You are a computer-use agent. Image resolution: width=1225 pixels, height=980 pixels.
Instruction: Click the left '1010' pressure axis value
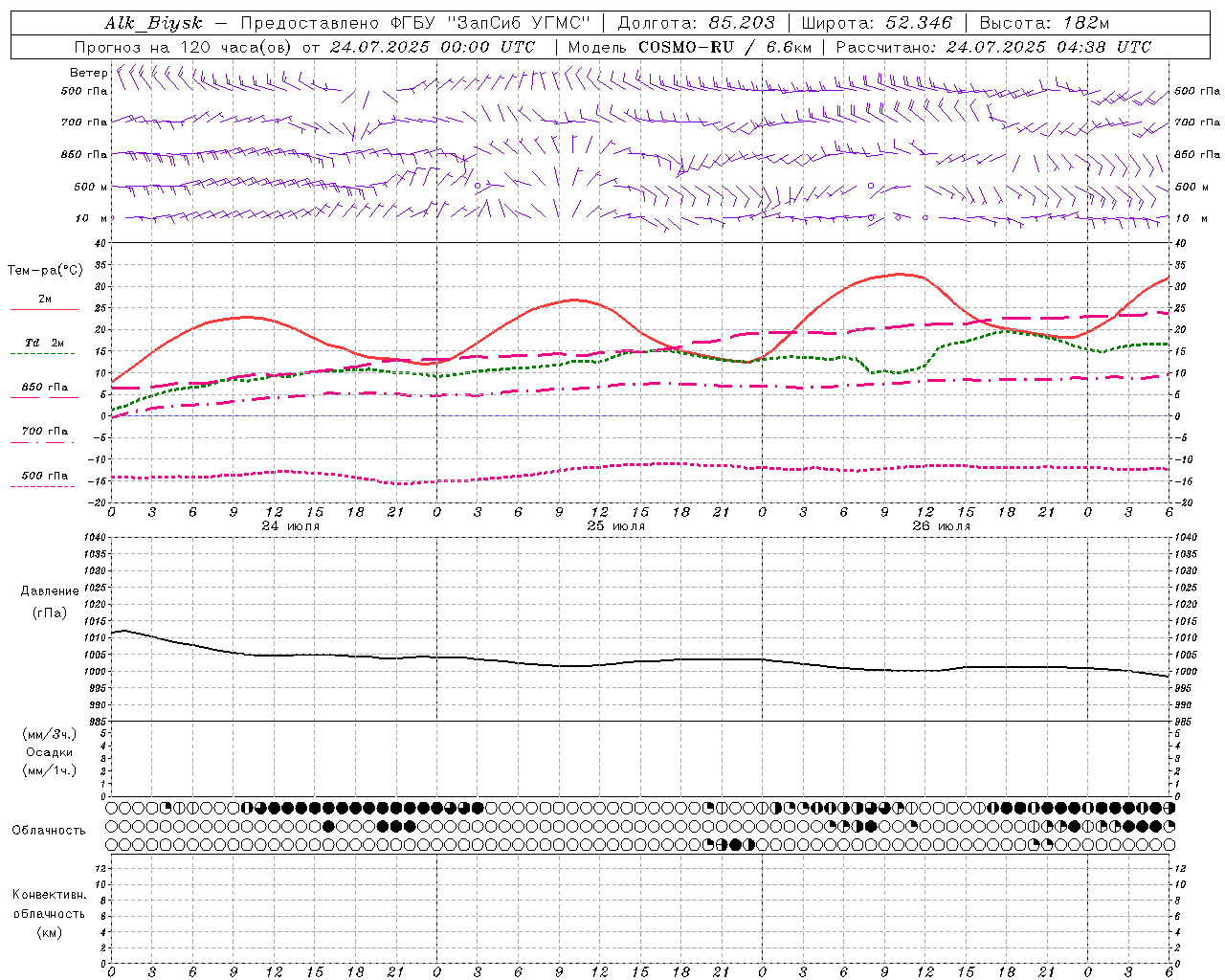[x=93, y=638]
